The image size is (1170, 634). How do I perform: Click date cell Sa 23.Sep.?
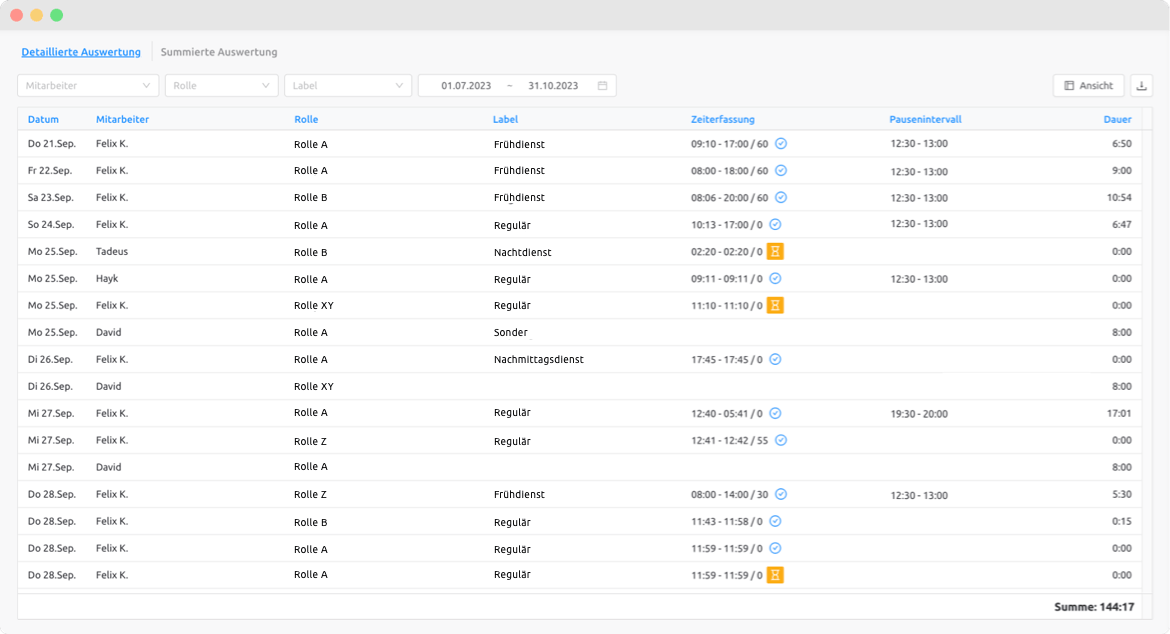[x=51, y=198]
